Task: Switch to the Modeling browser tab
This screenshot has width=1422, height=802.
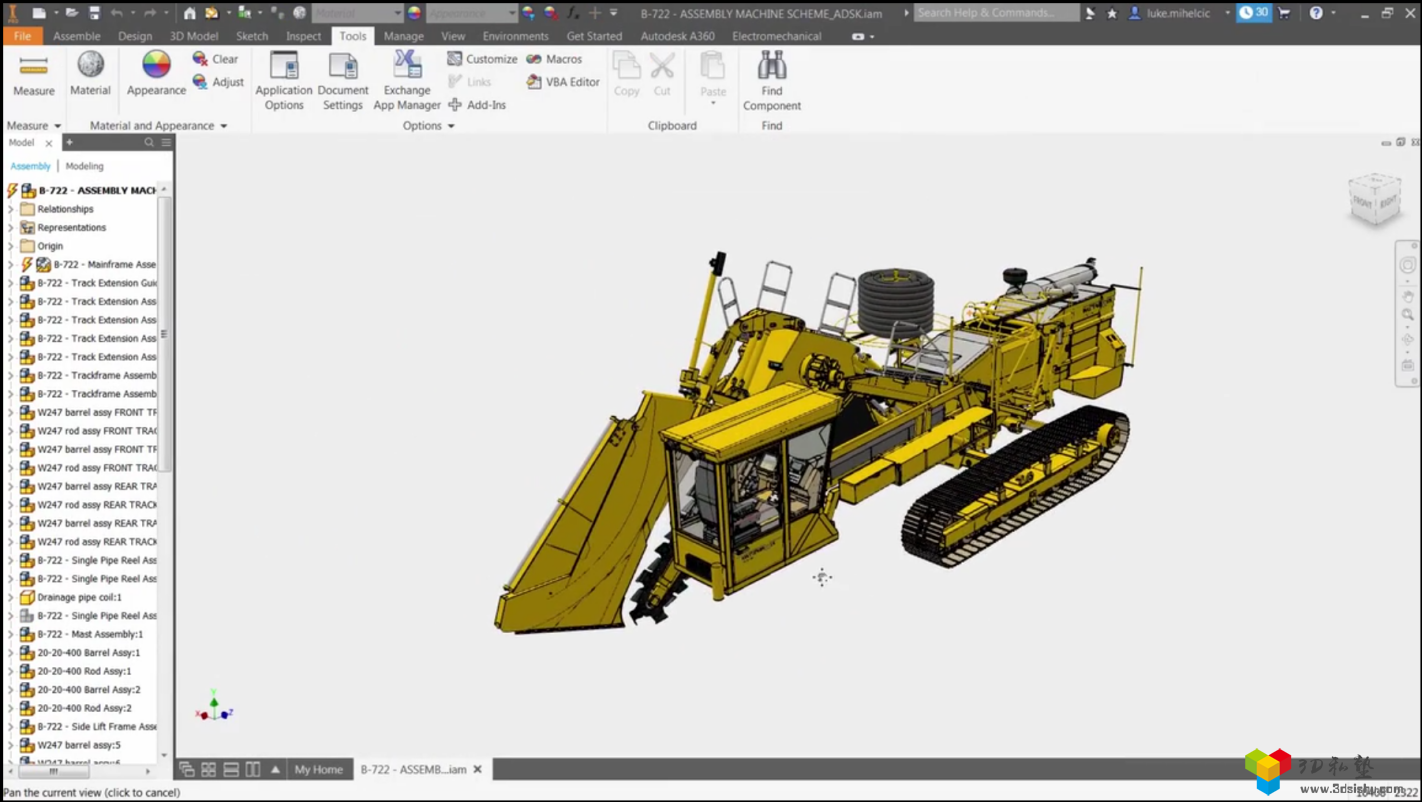Action: tap(84, 165)
